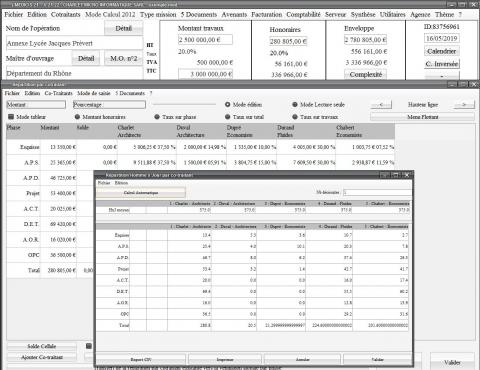Open the Synthèse menu
The height and width of the screenshot is (370, 480).
pos(363,14)
